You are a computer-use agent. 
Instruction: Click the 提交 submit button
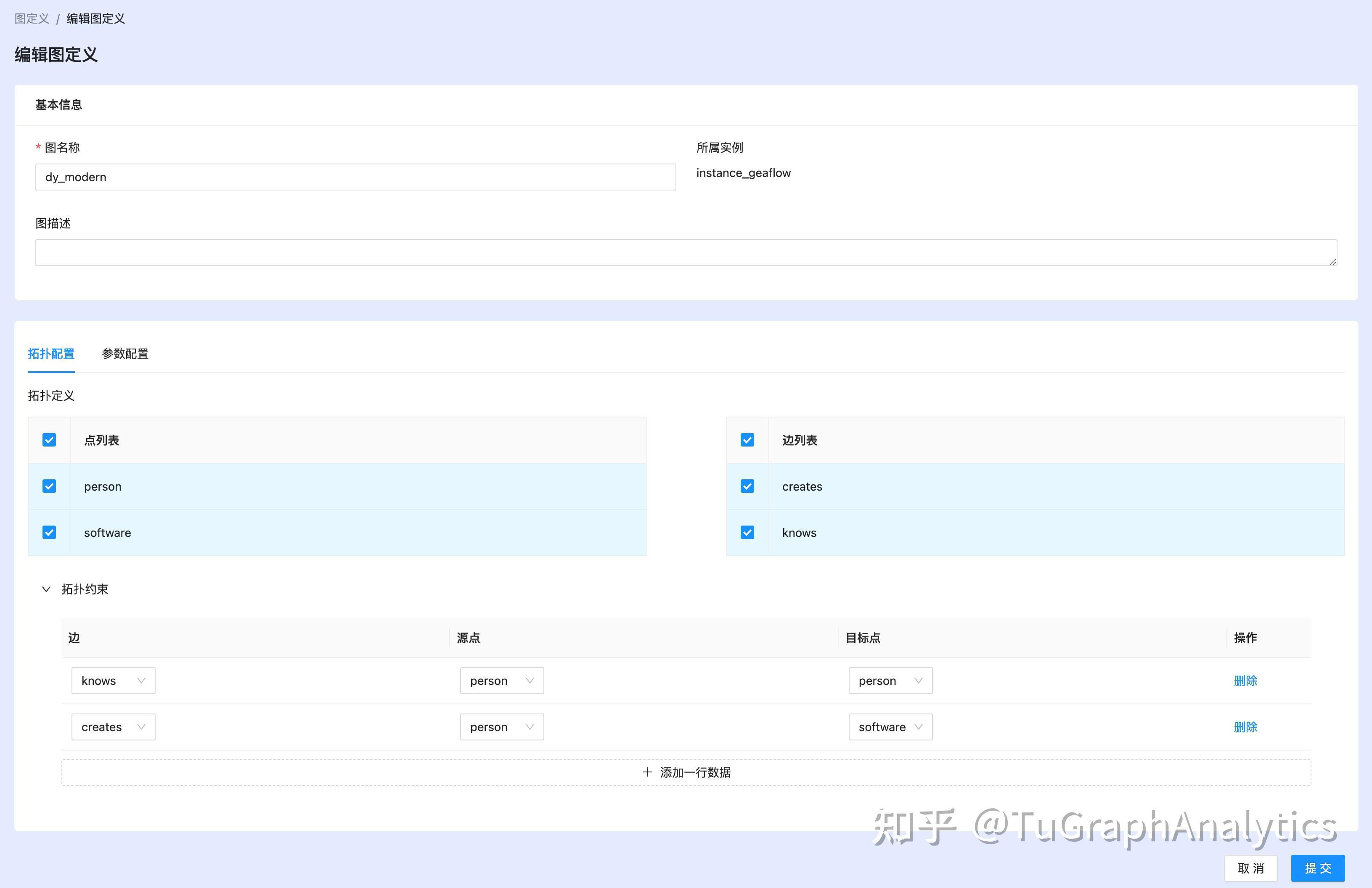1318,868
